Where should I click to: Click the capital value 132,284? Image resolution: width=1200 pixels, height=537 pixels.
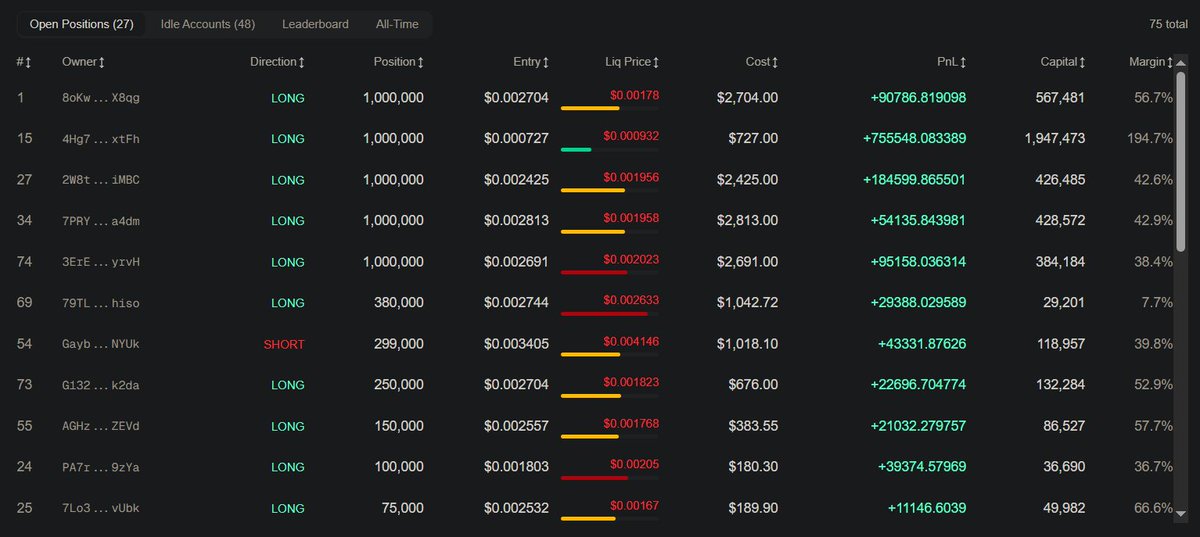[x=1061, y=385]
